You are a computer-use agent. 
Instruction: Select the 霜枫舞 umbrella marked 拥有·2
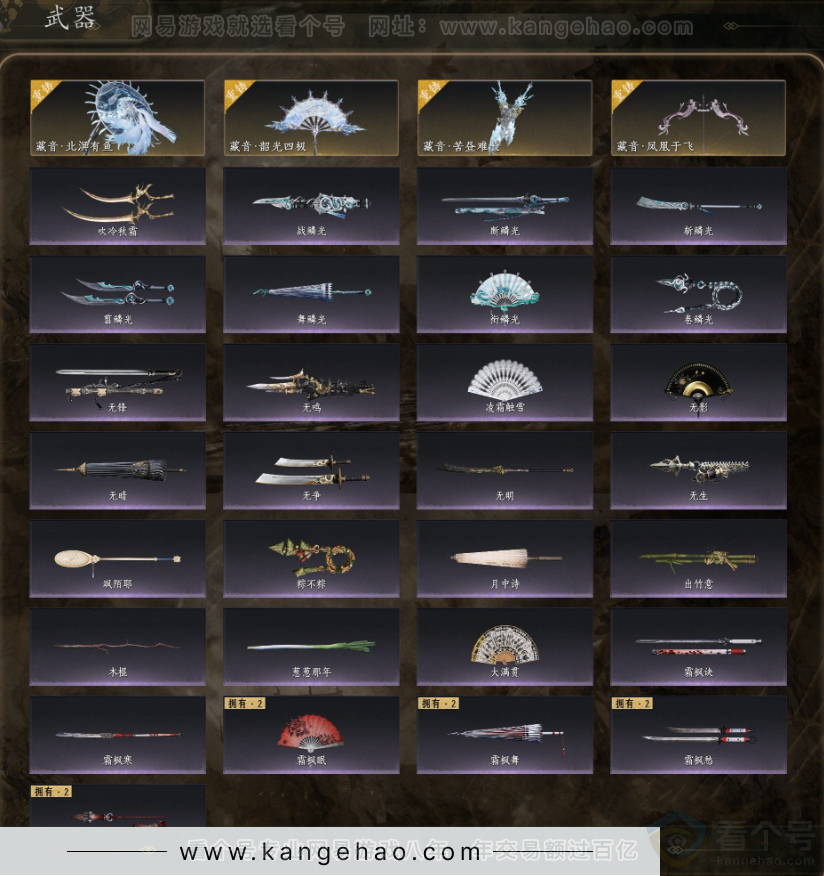tap(504, 735)
